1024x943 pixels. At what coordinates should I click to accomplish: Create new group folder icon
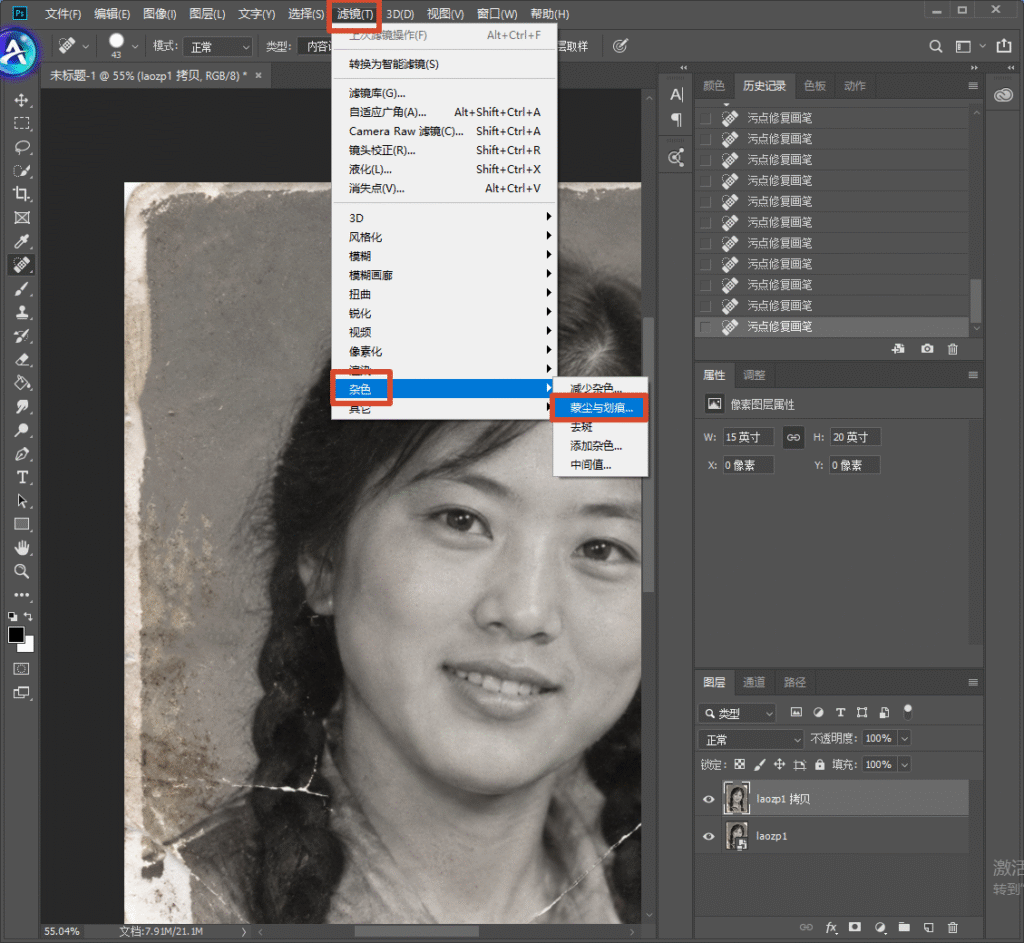(x=904, y=927)
